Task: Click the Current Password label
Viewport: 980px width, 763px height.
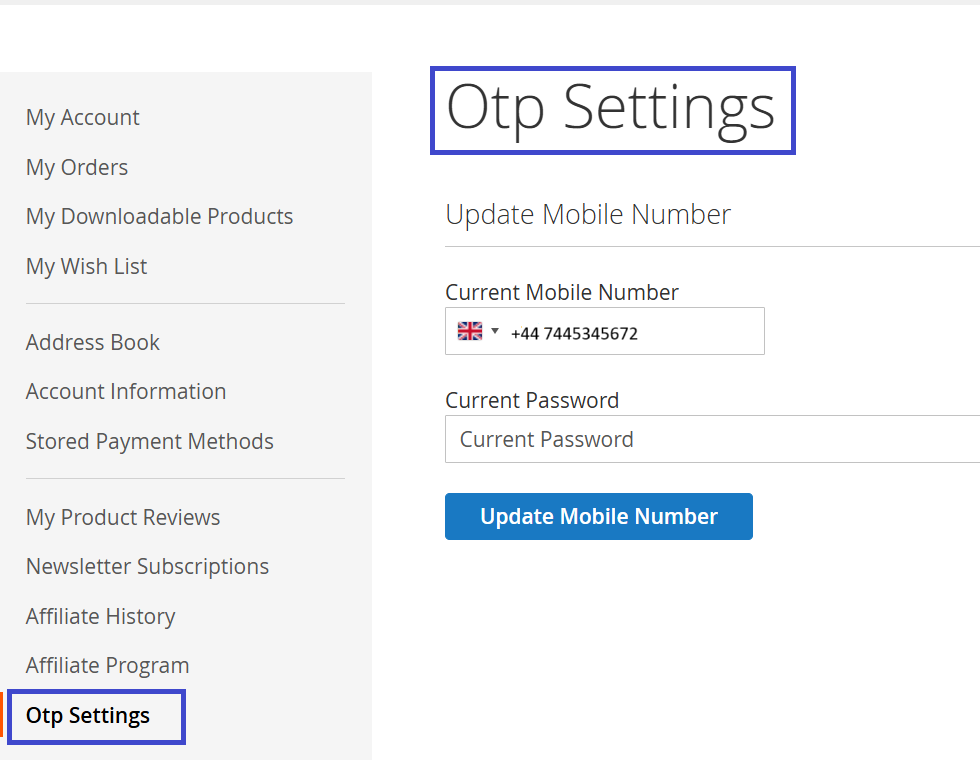Action: [532, 400]
